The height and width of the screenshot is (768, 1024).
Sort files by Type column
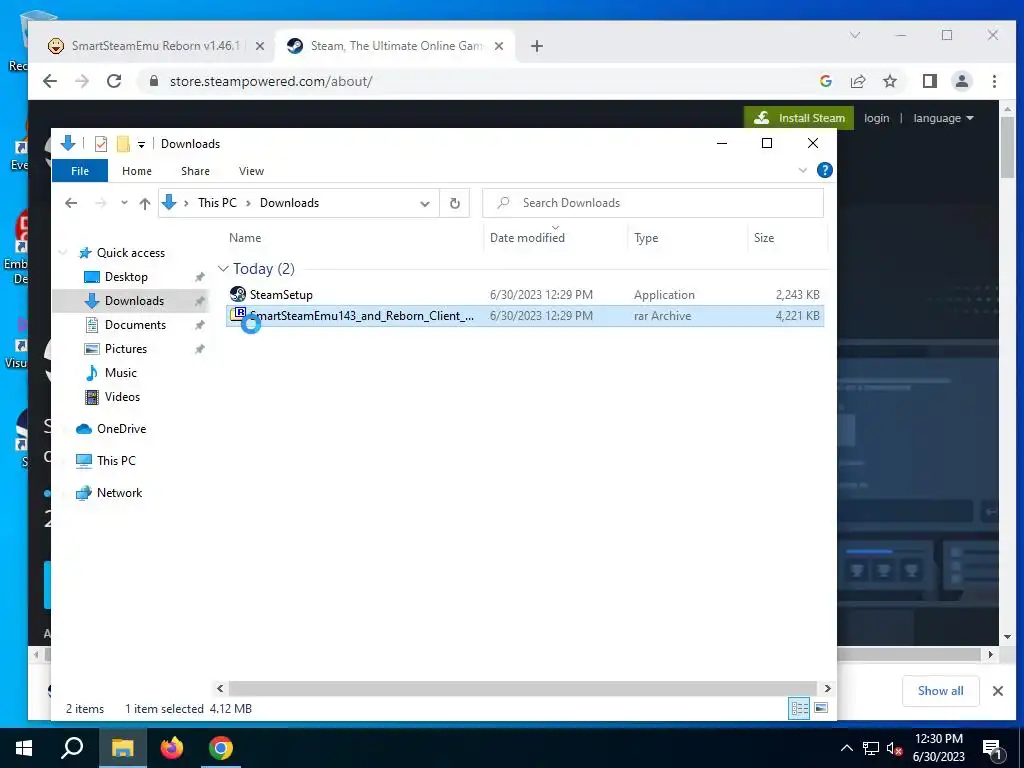click(x=646, y=238)
